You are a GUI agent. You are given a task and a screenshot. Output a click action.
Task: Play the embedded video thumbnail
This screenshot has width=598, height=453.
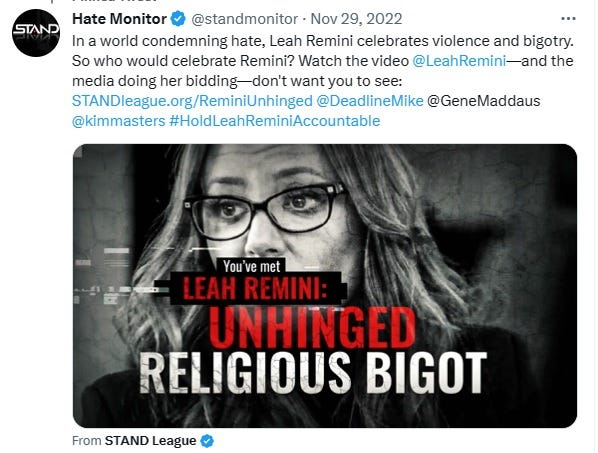click(325, 286)
